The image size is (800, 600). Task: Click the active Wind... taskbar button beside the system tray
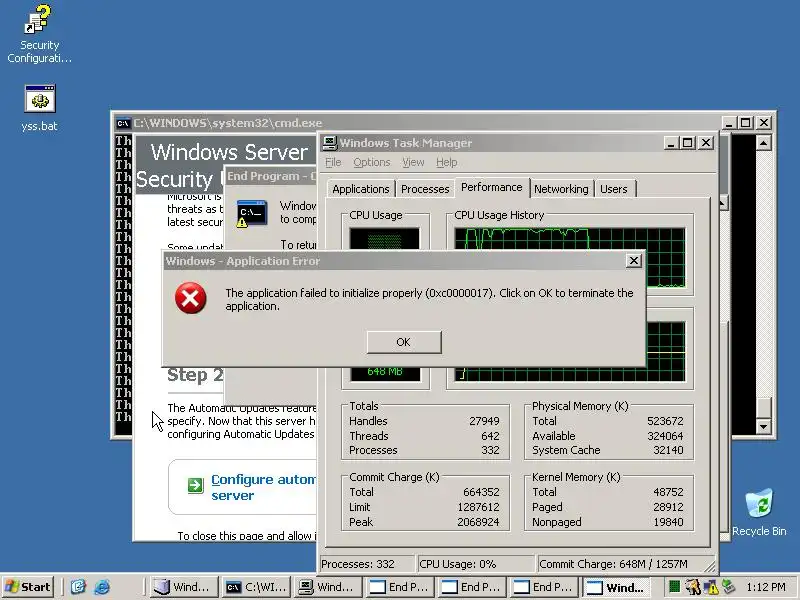coord(616,587)
